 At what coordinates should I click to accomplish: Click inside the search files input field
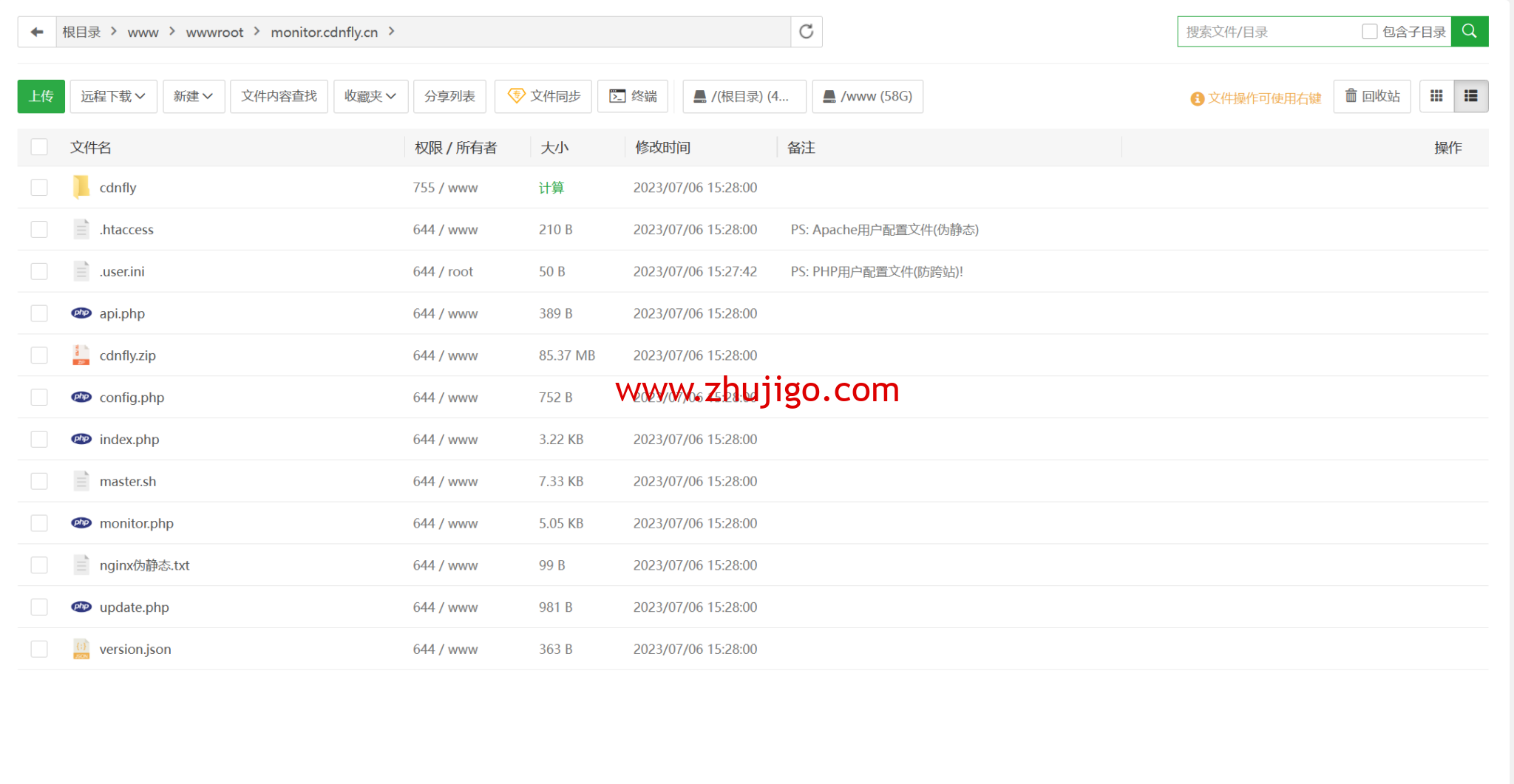click(x=1272, y=31)
